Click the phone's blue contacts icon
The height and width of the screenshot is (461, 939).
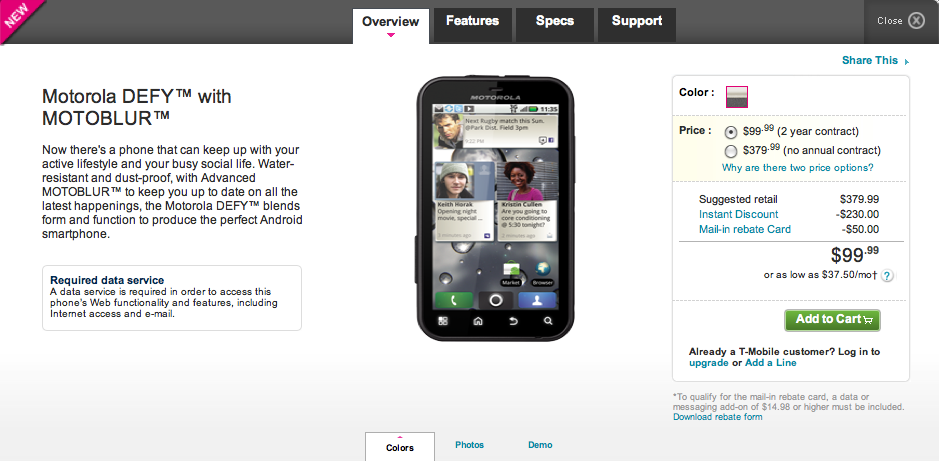click(x=537, y=301)
